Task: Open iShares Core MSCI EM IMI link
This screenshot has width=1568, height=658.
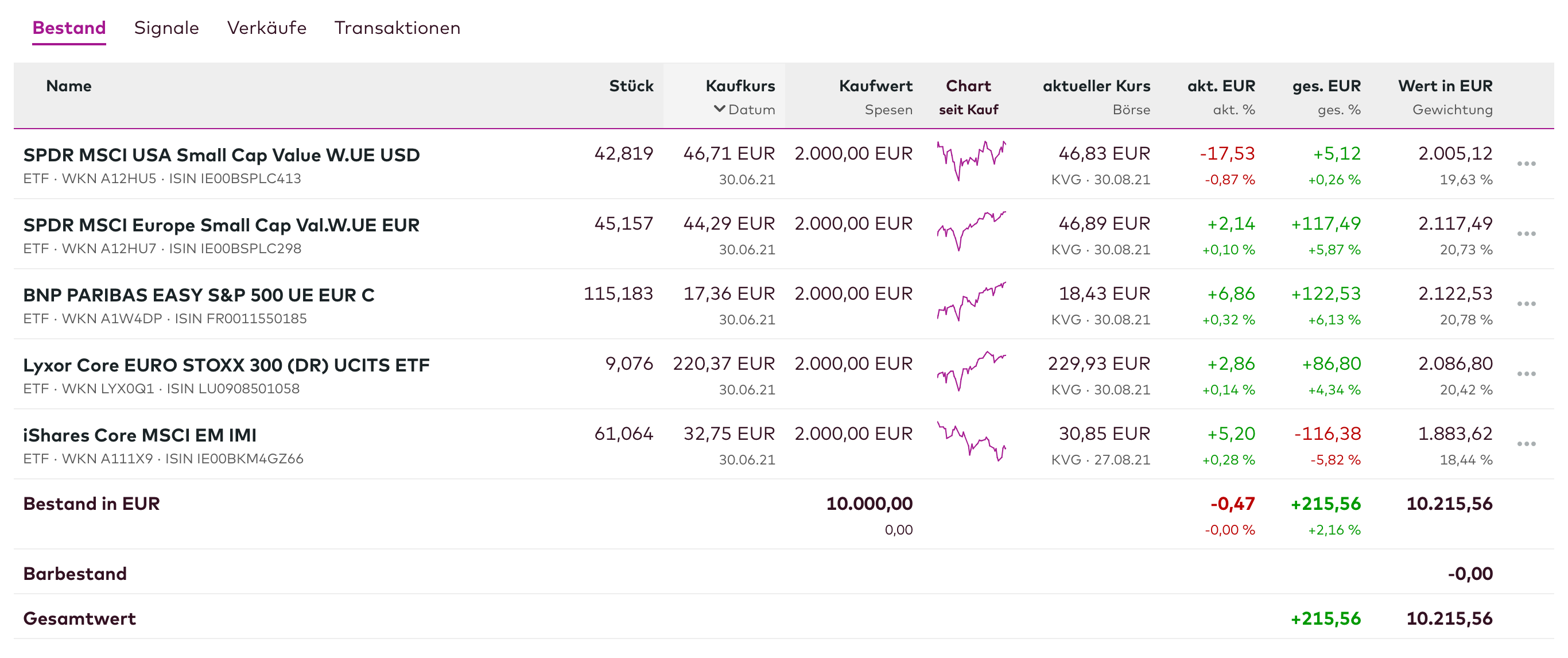Action: (139, 435)
